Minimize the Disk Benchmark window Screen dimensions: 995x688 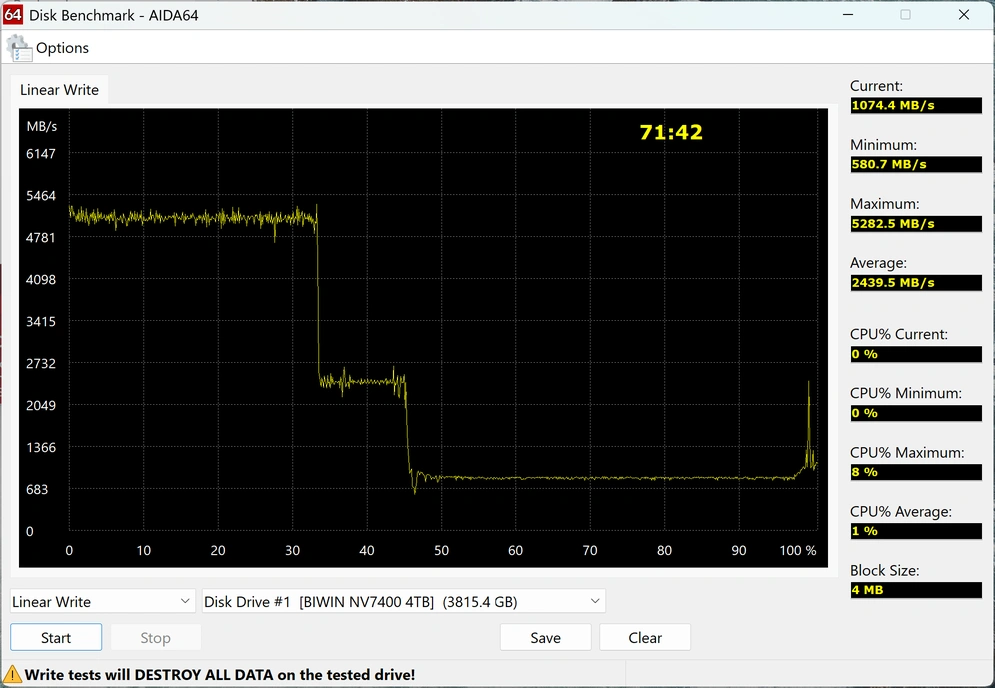tap(848, 15)
